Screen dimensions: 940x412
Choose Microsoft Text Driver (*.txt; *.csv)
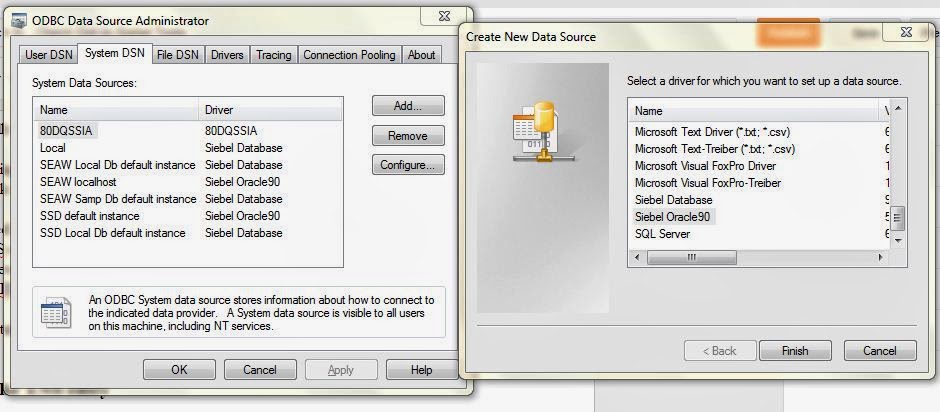(712, 131)
